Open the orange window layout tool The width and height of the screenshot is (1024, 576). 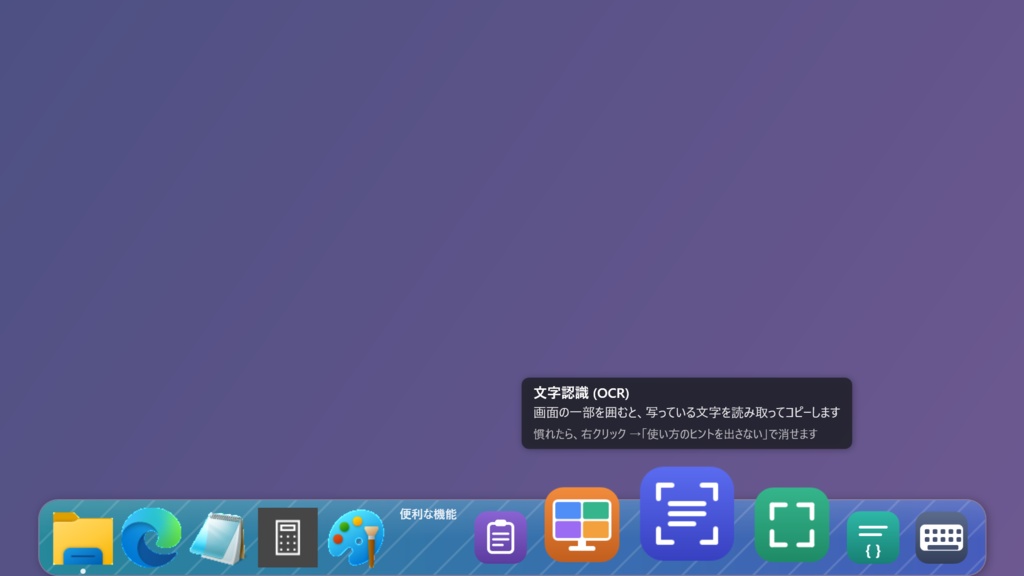(x=582, y=524)
